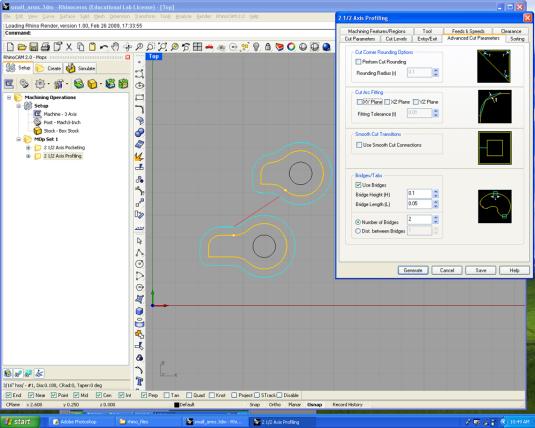Click the Bridge Height input field
Viewport: 535px width, 428px height.
point(420,194)
